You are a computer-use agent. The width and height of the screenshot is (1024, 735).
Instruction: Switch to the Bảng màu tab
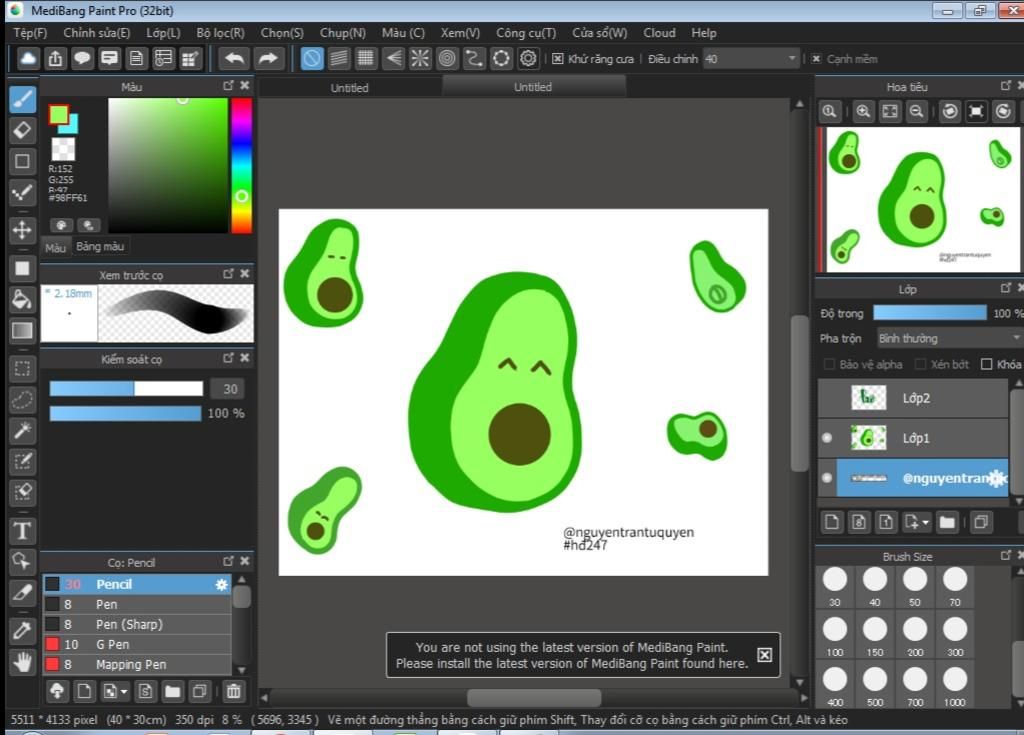(100, 246)
